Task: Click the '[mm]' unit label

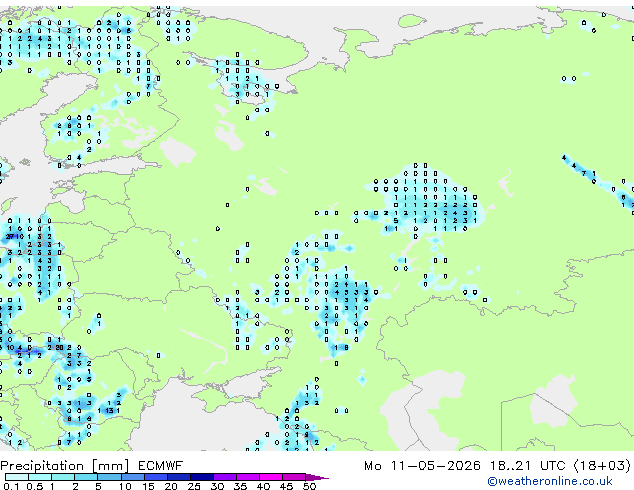Action: point(111,466)
